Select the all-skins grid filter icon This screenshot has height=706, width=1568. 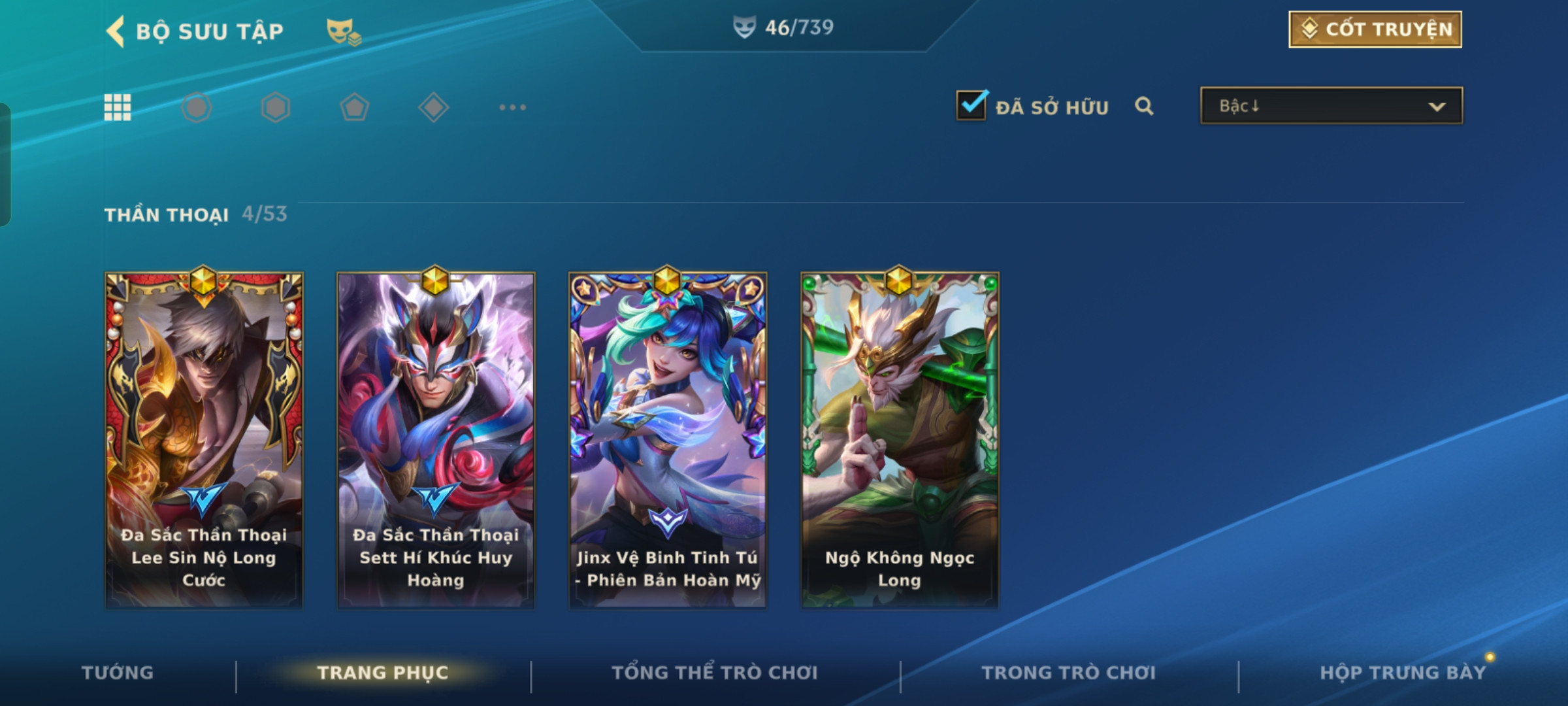pos(118,107)
